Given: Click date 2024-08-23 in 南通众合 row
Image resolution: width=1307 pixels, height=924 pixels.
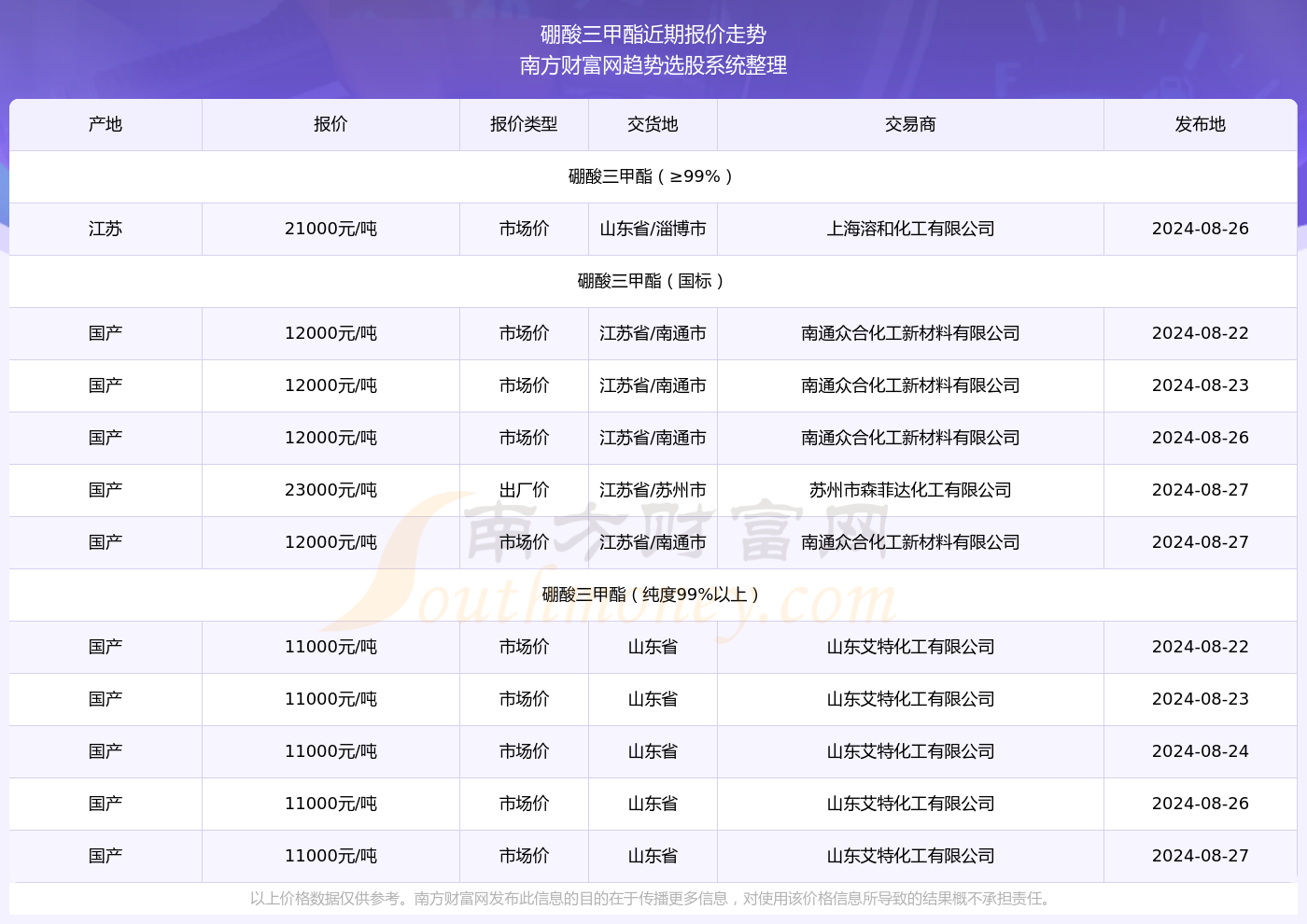Looking at the screenshot, I should pos(1201,385).
